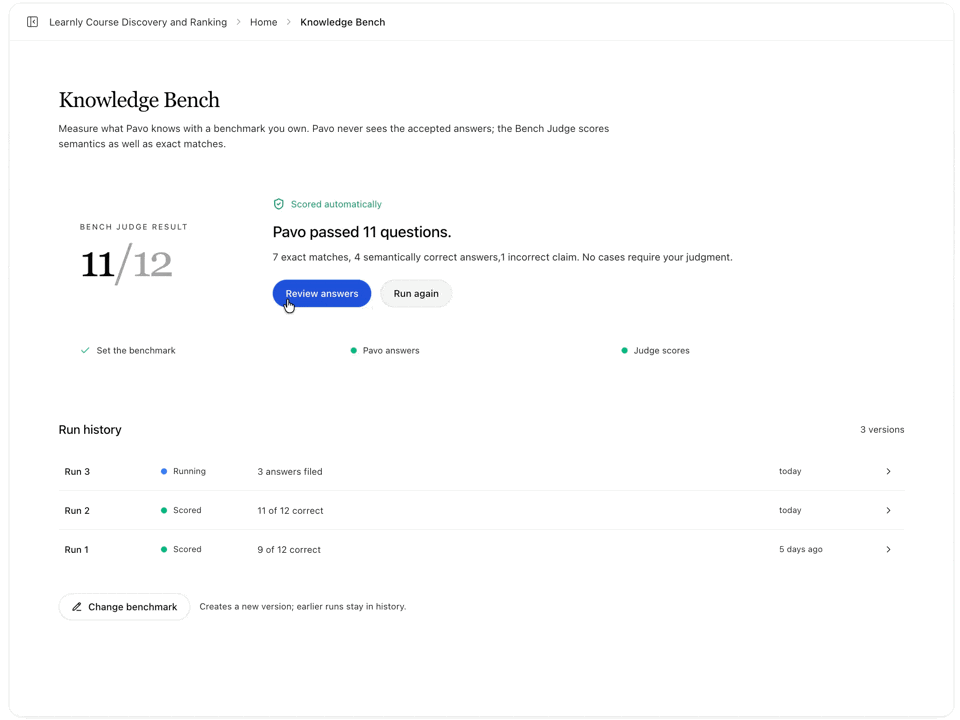This screenshot has height=720, width=960.
Task: Click the green dot beside Pavo answers
Action: [353, 350]
